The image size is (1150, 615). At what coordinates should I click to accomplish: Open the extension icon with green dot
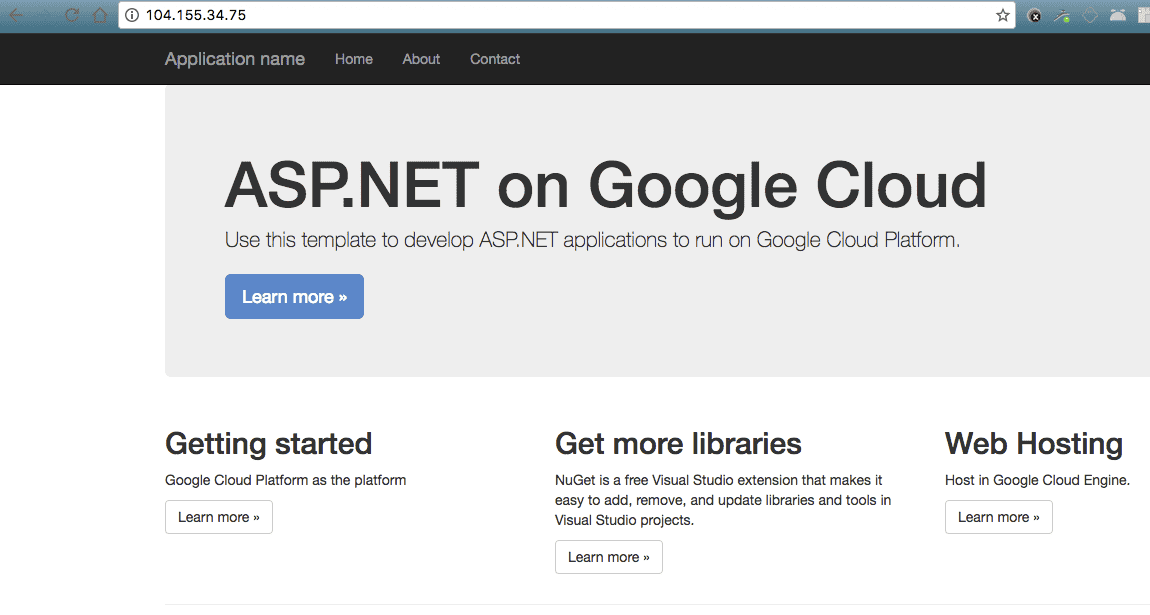coord(1062,15)
